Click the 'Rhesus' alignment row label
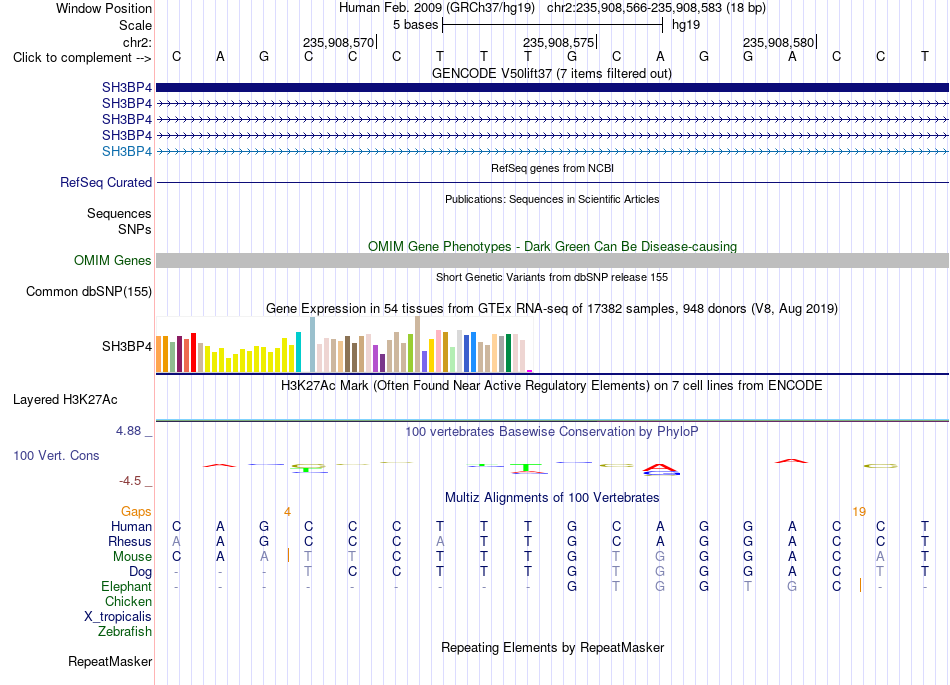This screenshot has width=950, height=685. (x=130, y=541)
